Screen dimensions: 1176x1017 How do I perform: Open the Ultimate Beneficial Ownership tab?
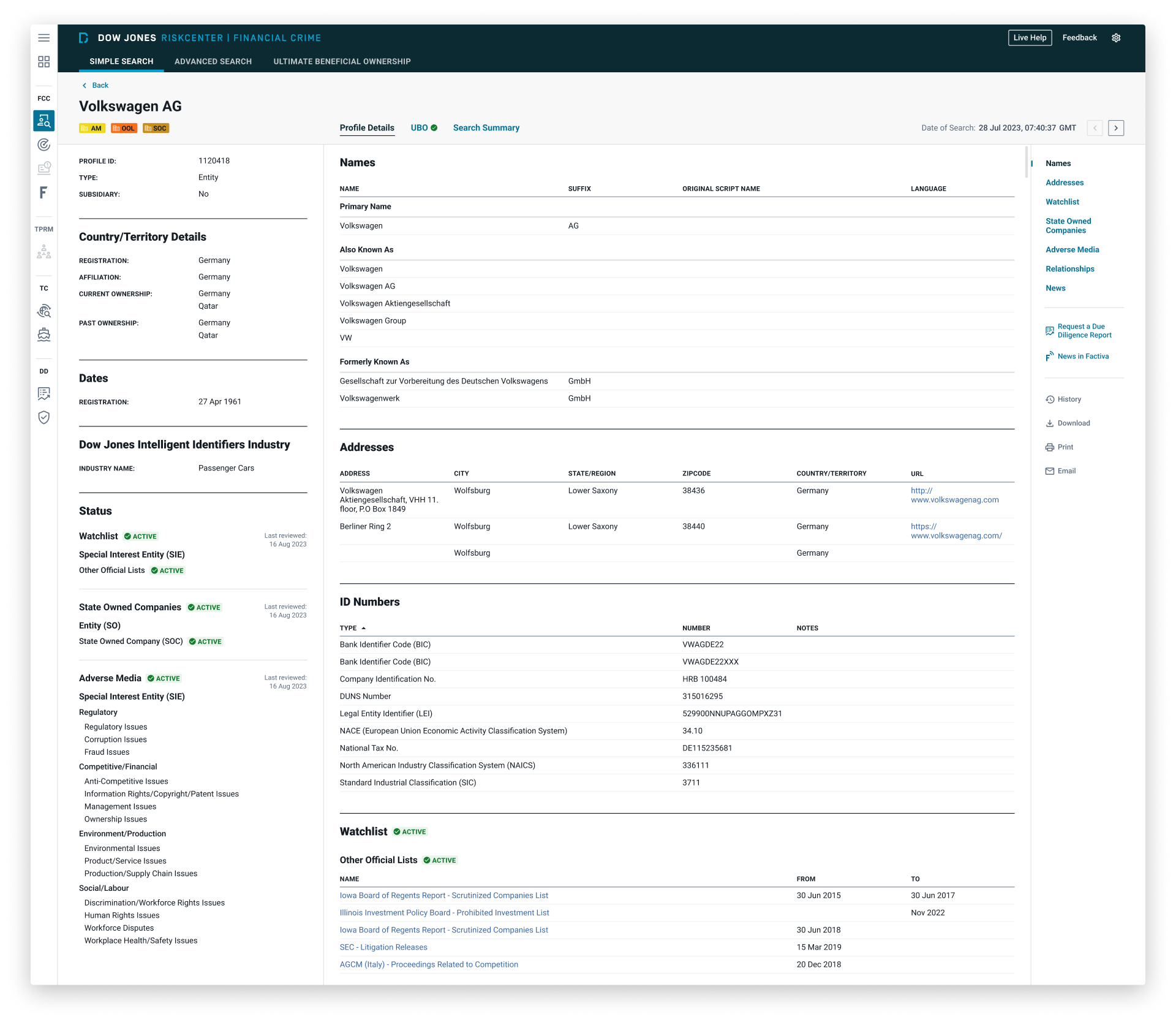pos(342,61)
